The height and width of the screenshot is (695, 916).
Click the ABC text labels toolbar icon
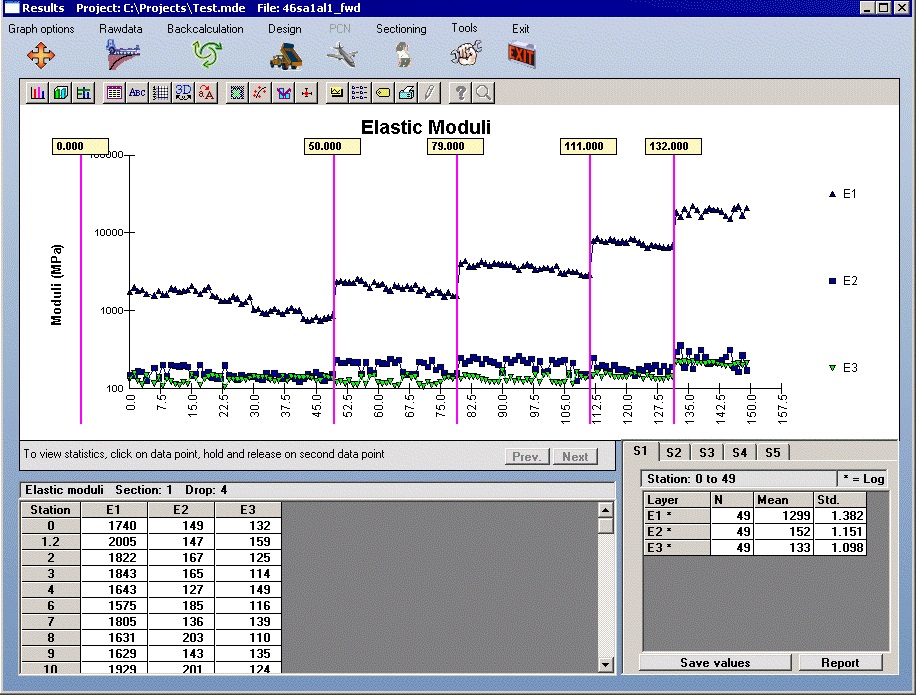coord(137,93)
